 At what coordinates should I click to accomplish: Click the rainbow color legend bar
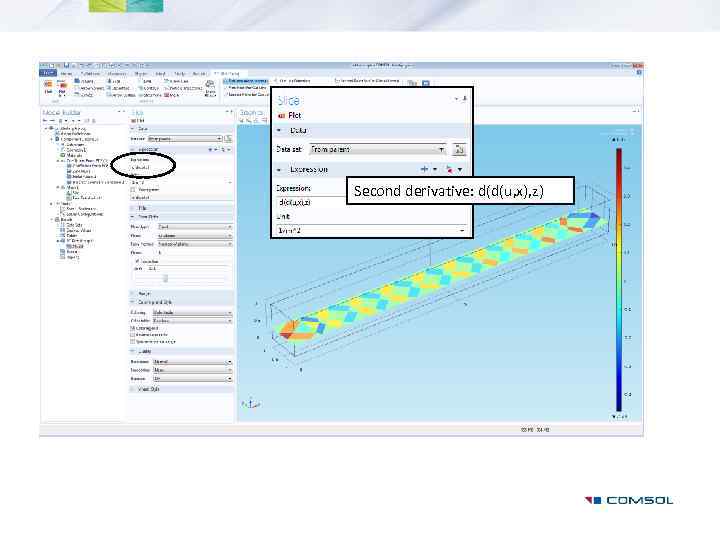pyautogui.click(x=619, y=280)
